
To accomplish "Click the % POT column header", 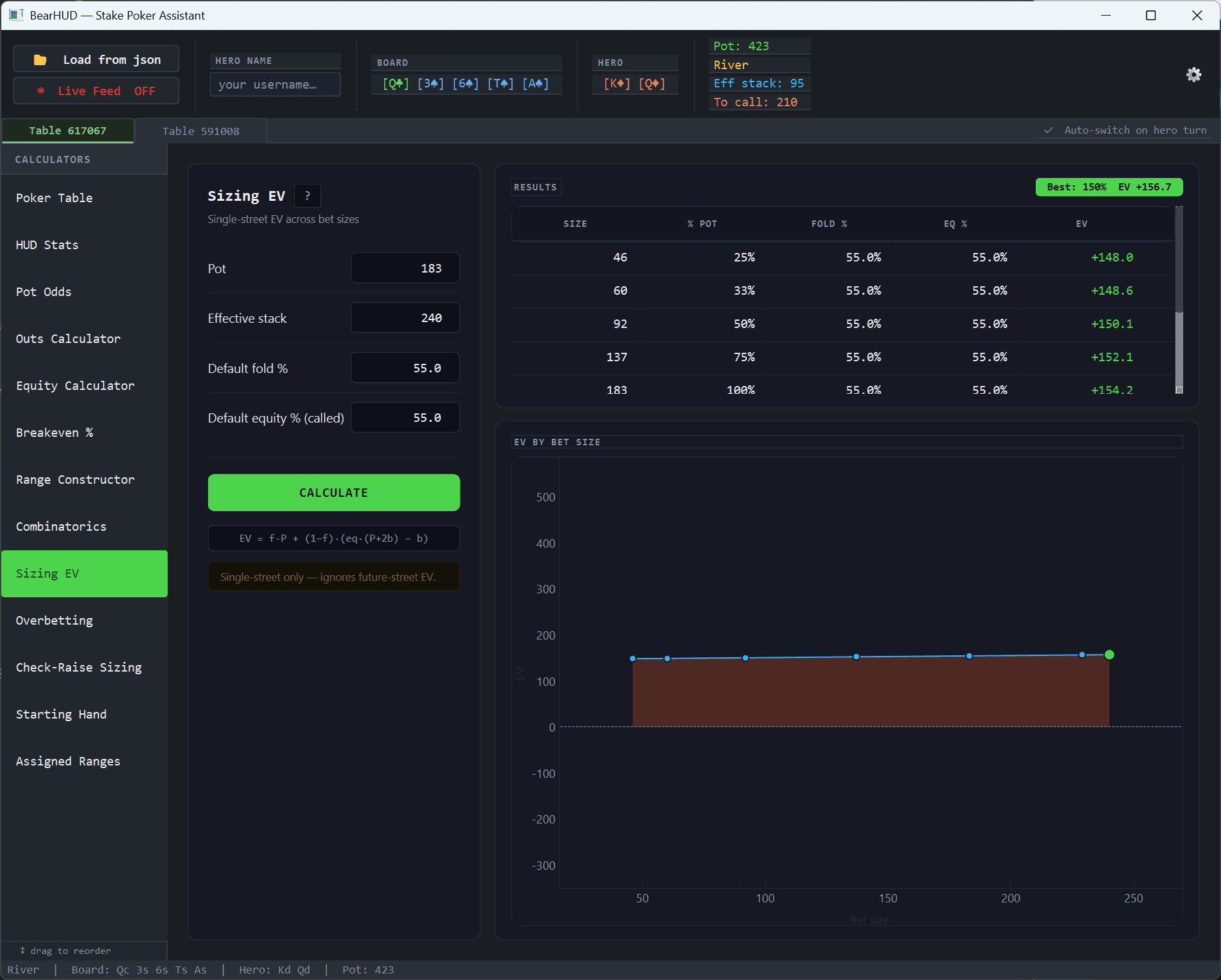I will point(702,224).
